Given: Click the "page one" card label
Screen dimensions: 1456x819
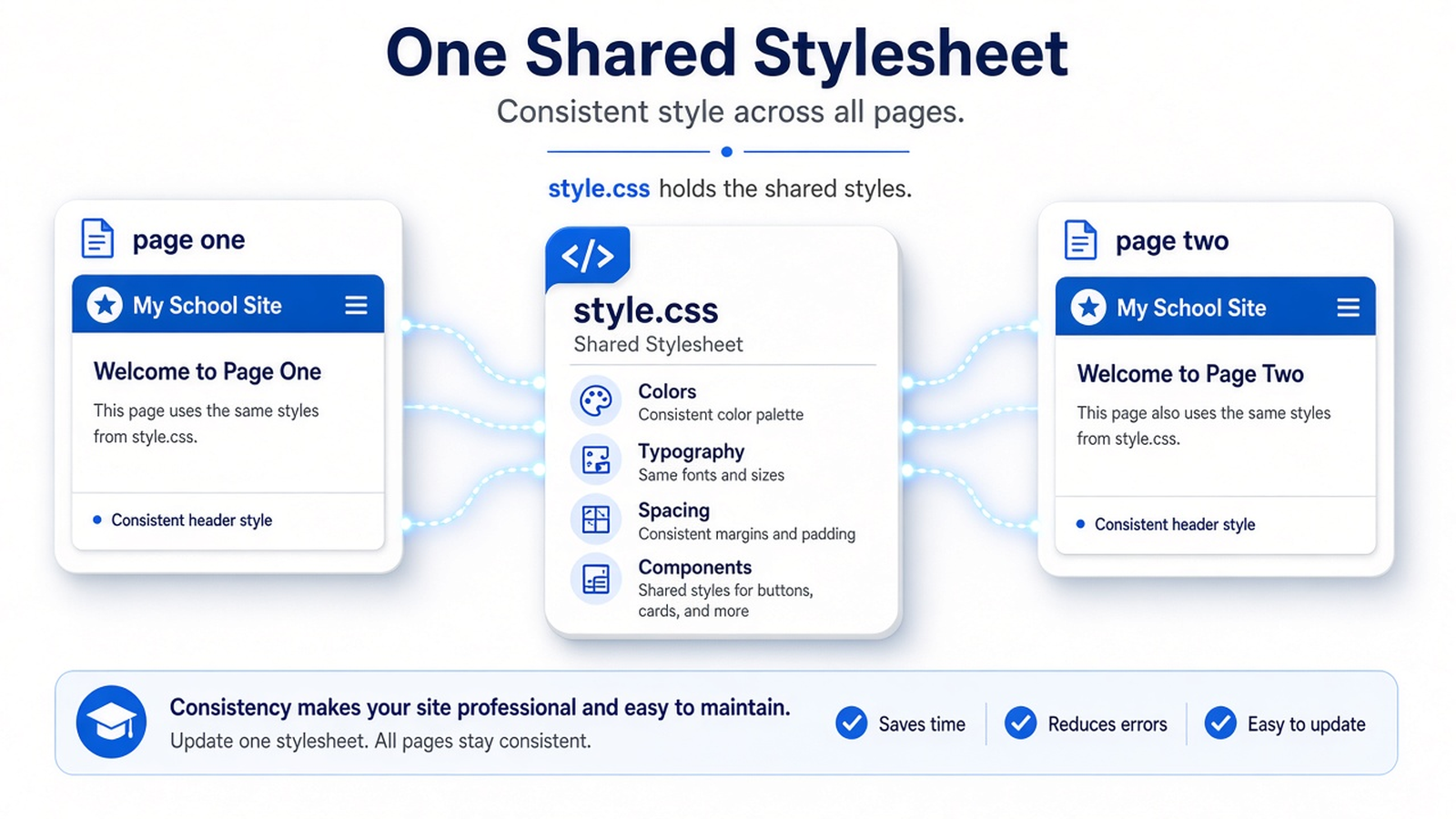Looking at the screenshot, I should tap(188, 240).
